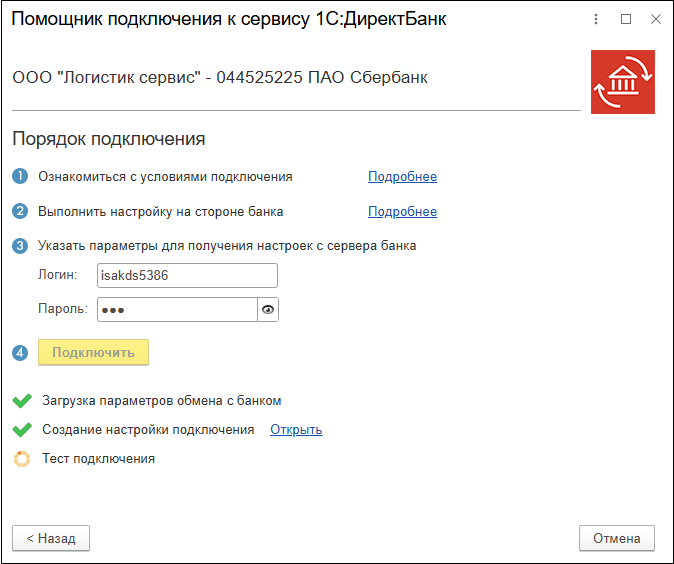Screen dimensions: 674x564
Task: Close the connection assistant window
Action: click(656, 19)
